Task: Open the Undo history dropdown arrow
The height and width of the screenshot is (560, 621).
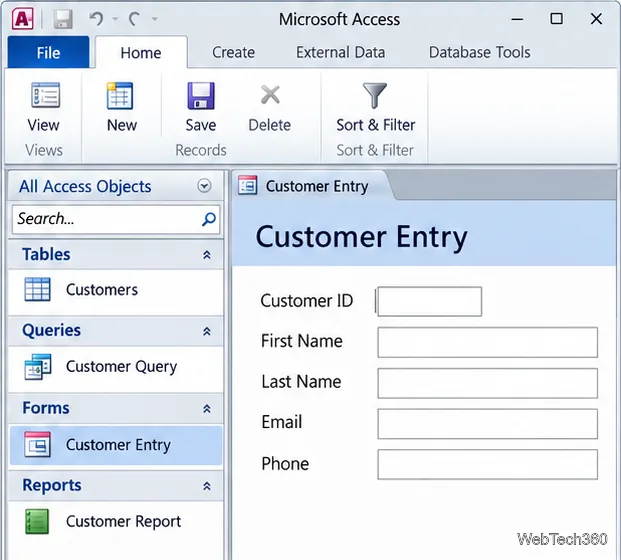Action: [x=115, y=19]
